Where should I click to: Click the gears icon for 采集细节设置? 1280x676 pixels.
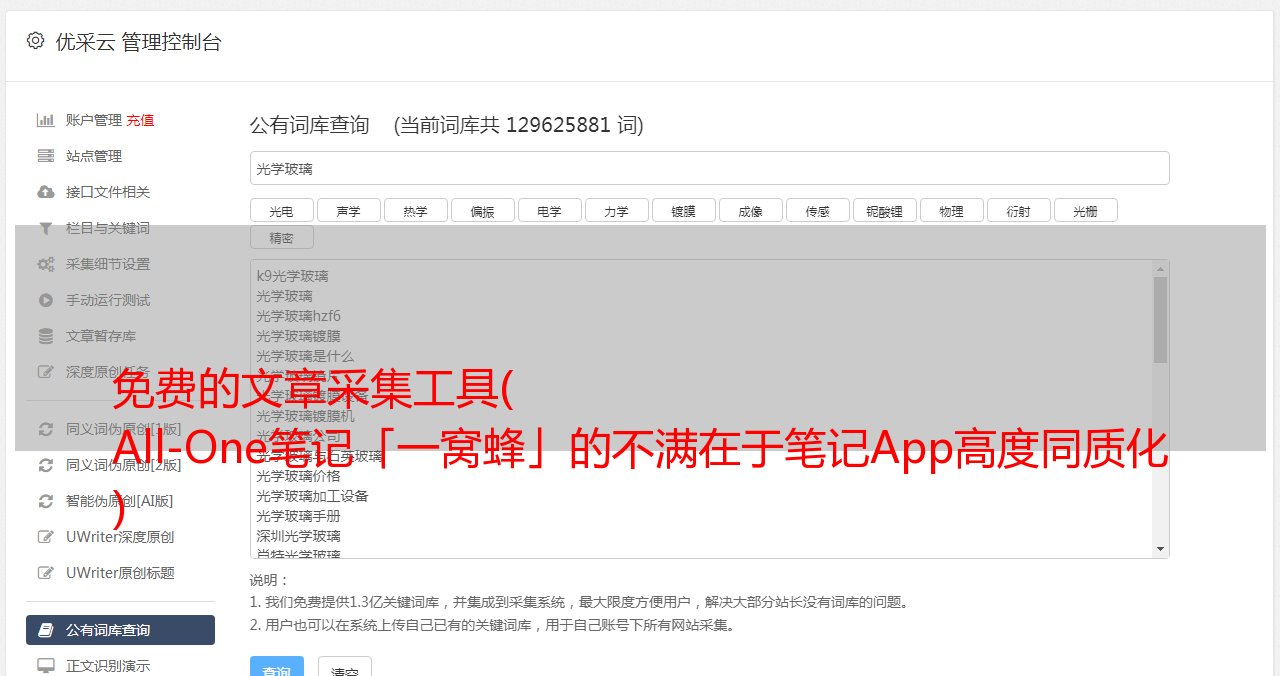pos(46,264)
